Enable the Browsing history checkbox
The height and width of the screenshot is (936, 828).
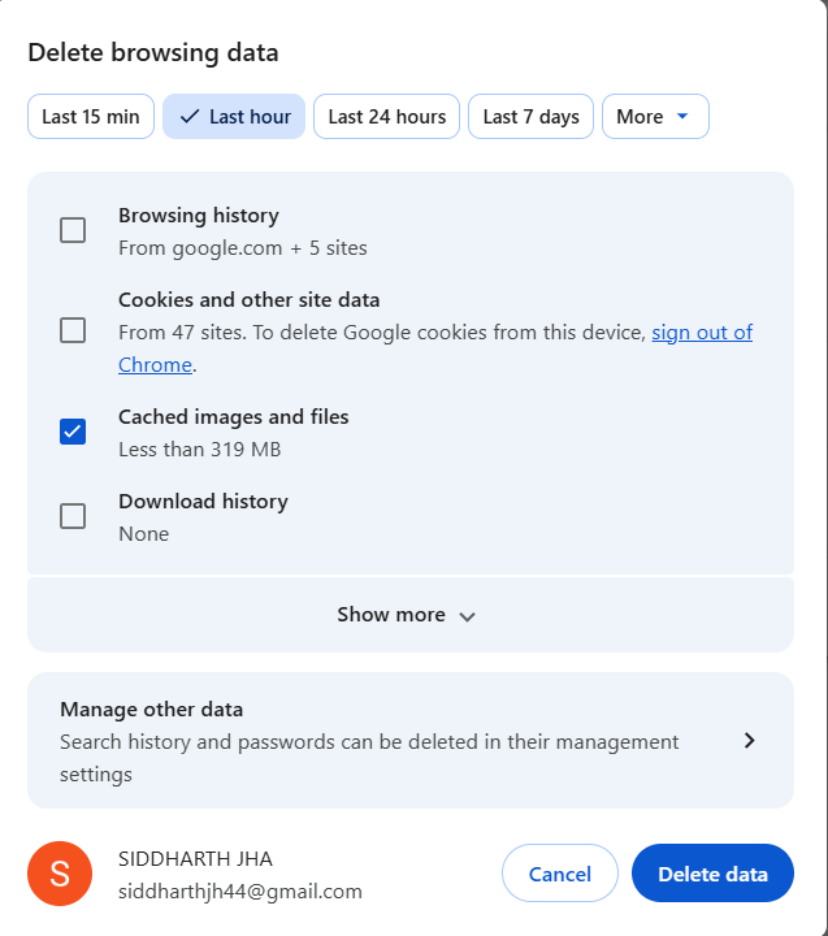point(73,231)
